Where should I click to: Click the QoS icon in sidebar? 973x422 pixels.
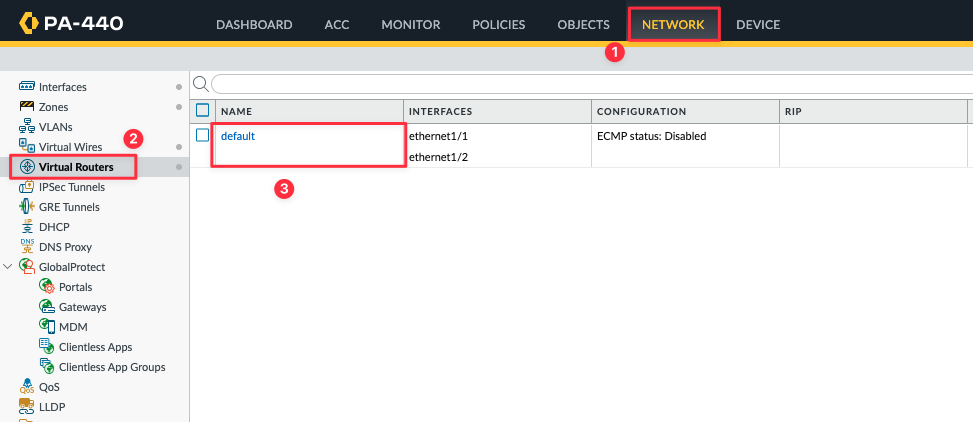27,387
